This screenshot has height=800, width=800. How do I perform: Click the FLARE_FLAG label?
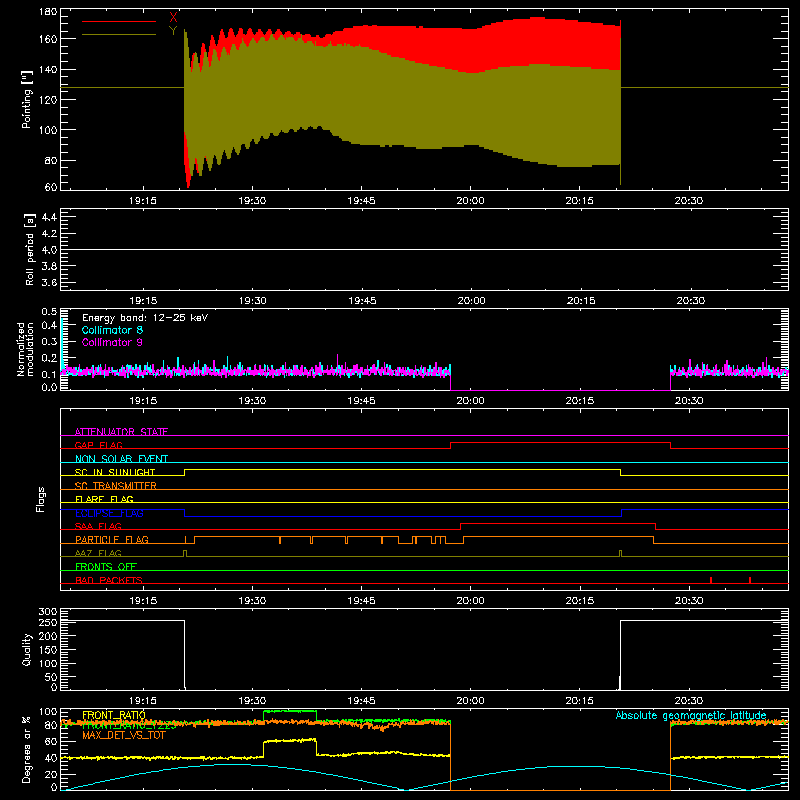104,499
